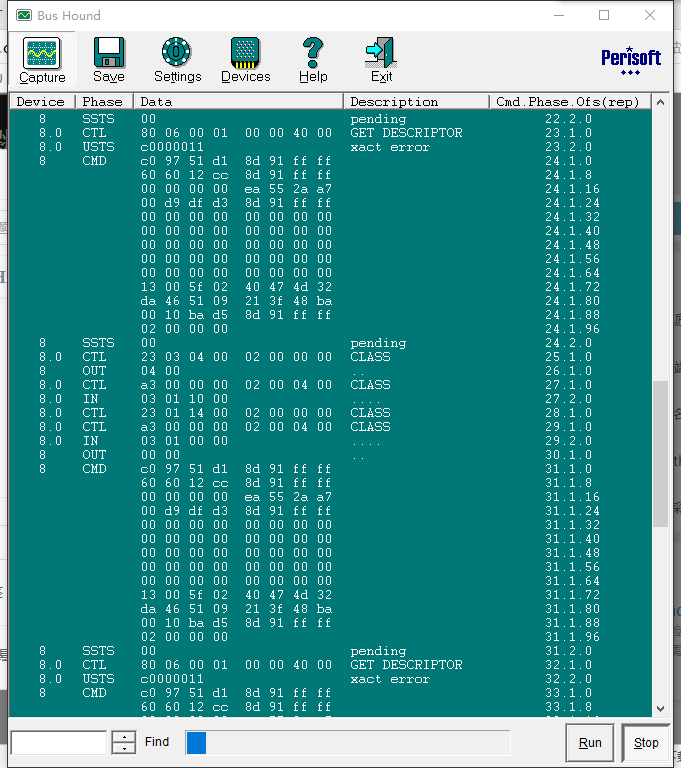Select the OUT 04 00 row 26.1.0

331,371
